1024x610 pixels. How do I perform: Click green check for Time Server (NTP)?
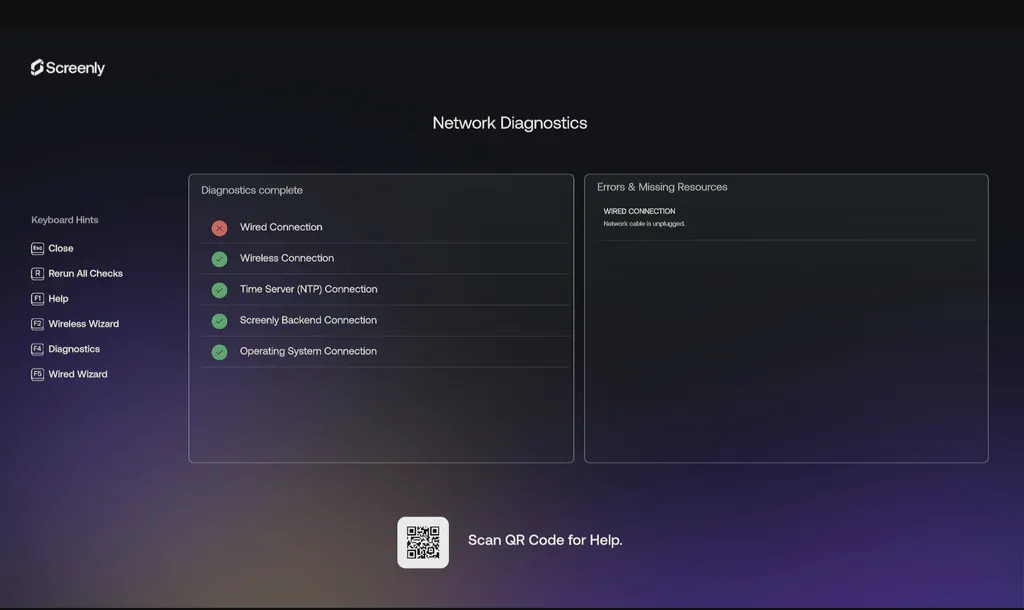click(x=219, y=290)
